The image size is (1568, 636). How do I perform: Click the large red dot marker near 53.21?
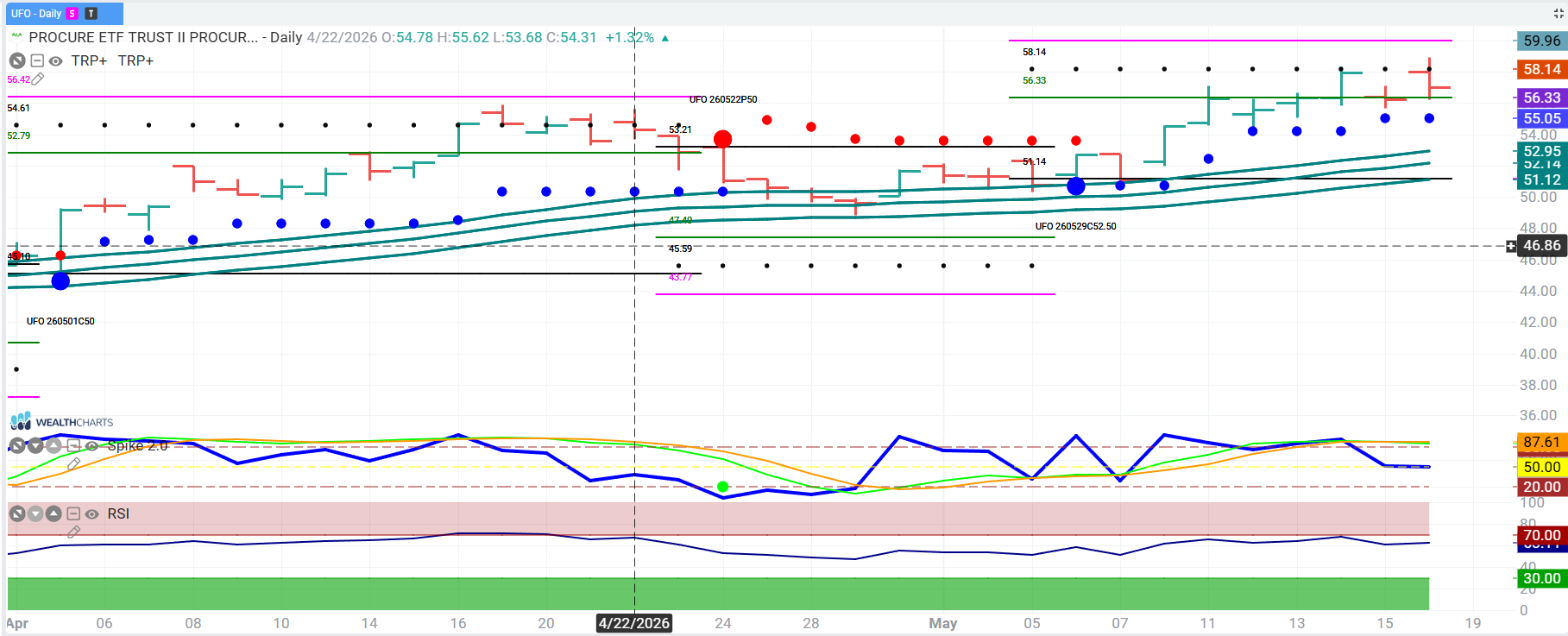(x=723, y=139)
